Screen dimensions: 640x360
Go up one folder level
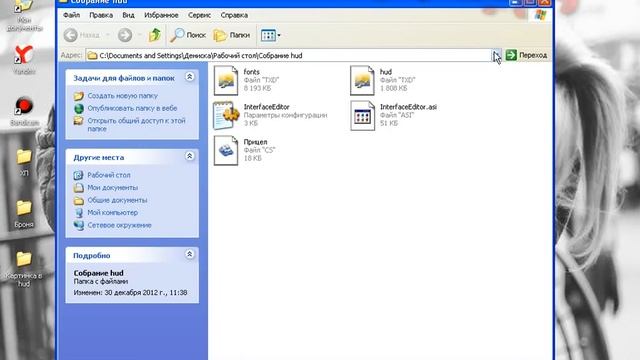click(x=154, y=35)
